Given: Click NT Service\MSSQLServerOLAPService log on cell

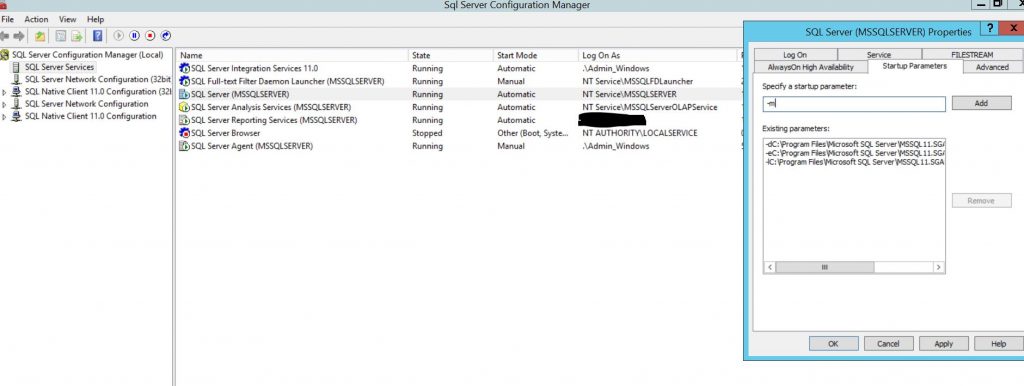Looking at the screenshot, I should [650, 107].
